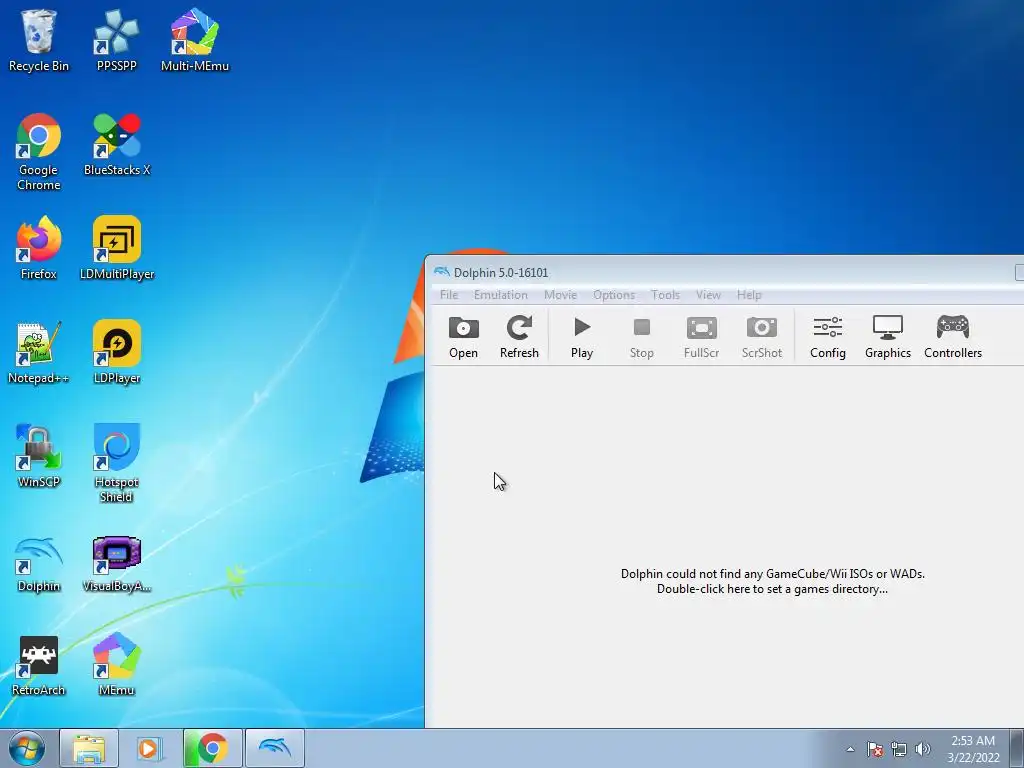Open the View menu

(x=708, y=295)
